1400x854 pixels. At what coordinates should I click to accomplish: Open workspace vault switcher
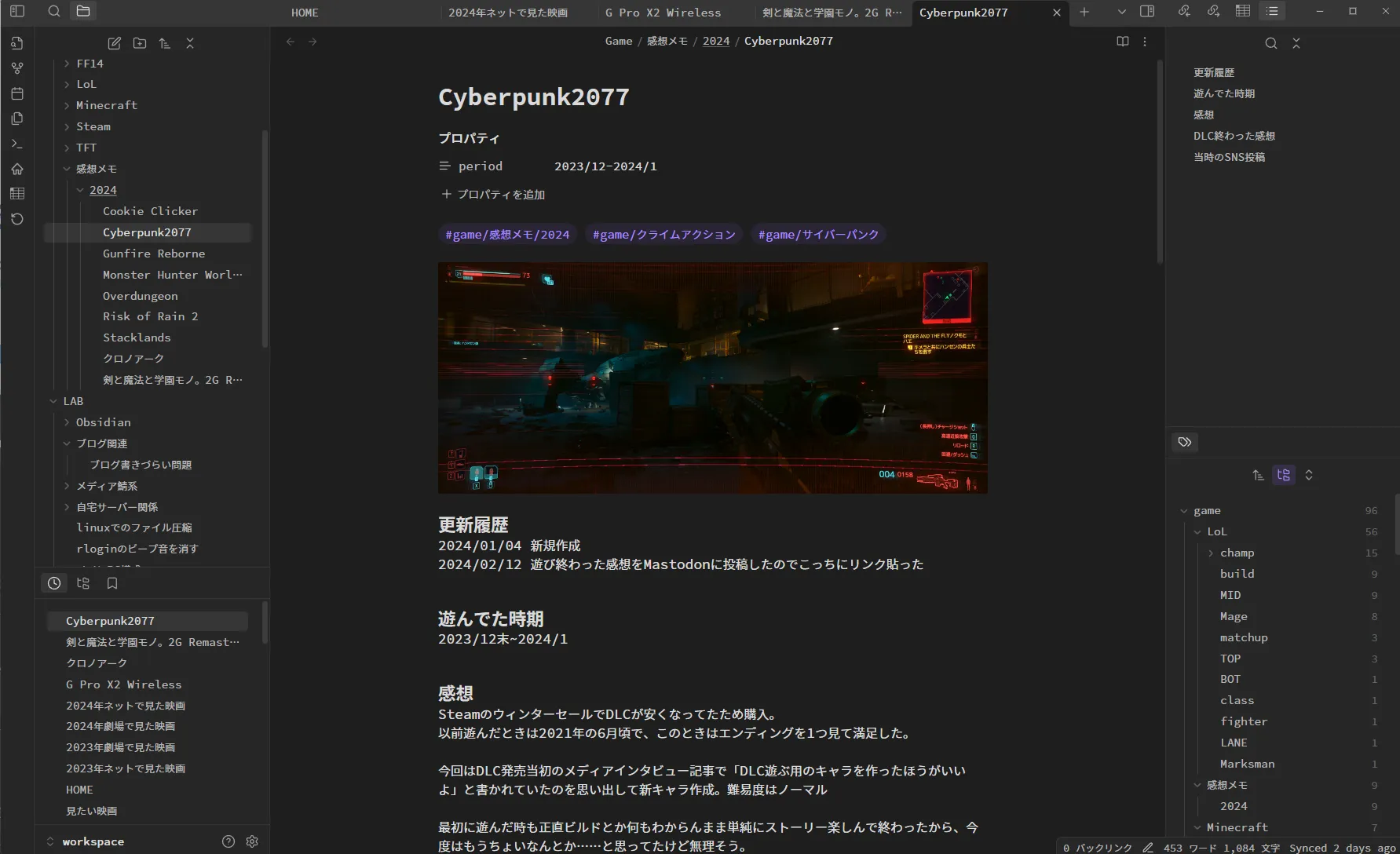coord(85,841)
